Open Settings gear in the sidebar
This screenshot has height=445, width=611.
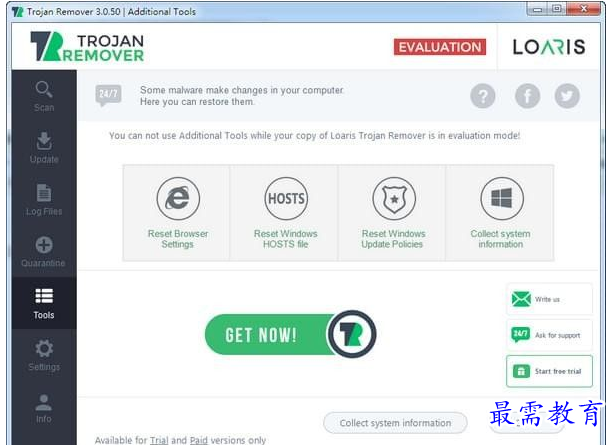tap(44, 355)
